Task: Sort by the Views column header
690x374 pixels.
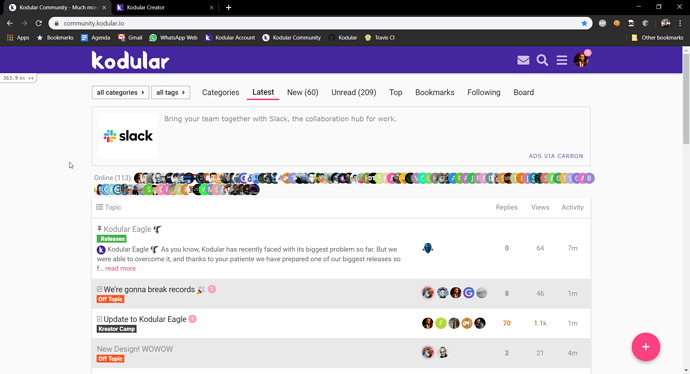Action: 540,207
